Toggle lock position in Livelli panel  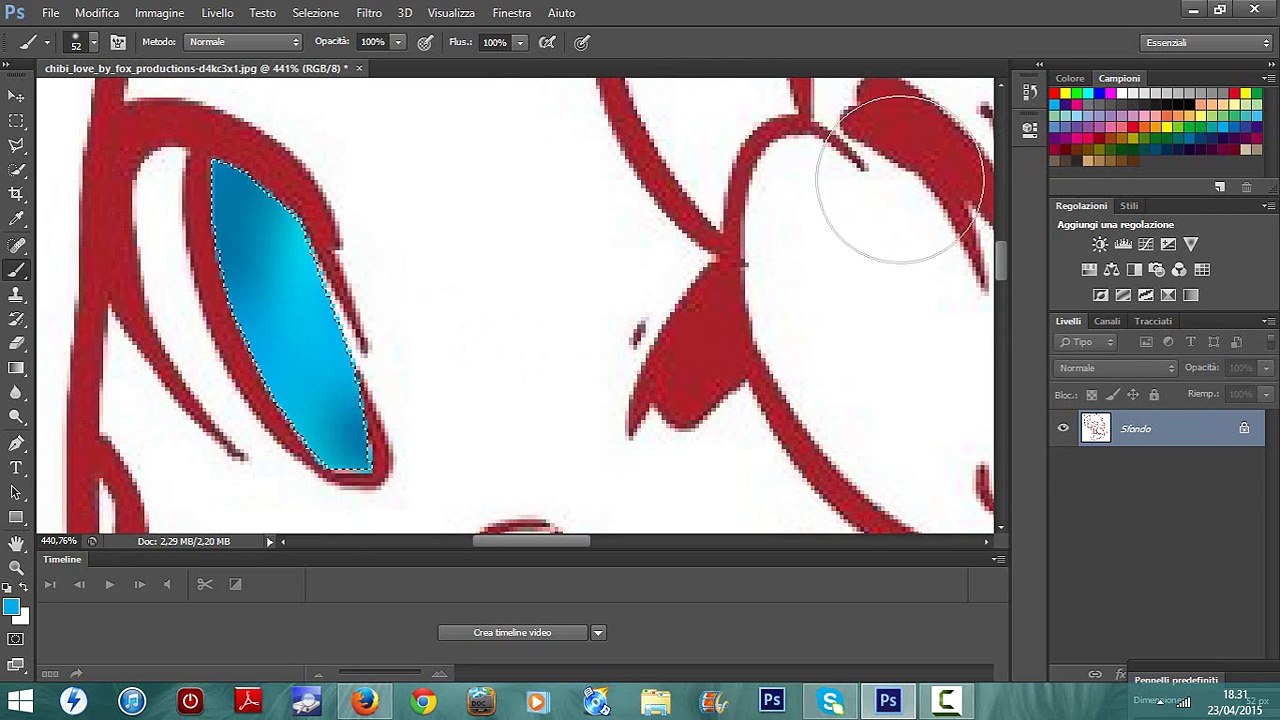(x=1133, y=395)
